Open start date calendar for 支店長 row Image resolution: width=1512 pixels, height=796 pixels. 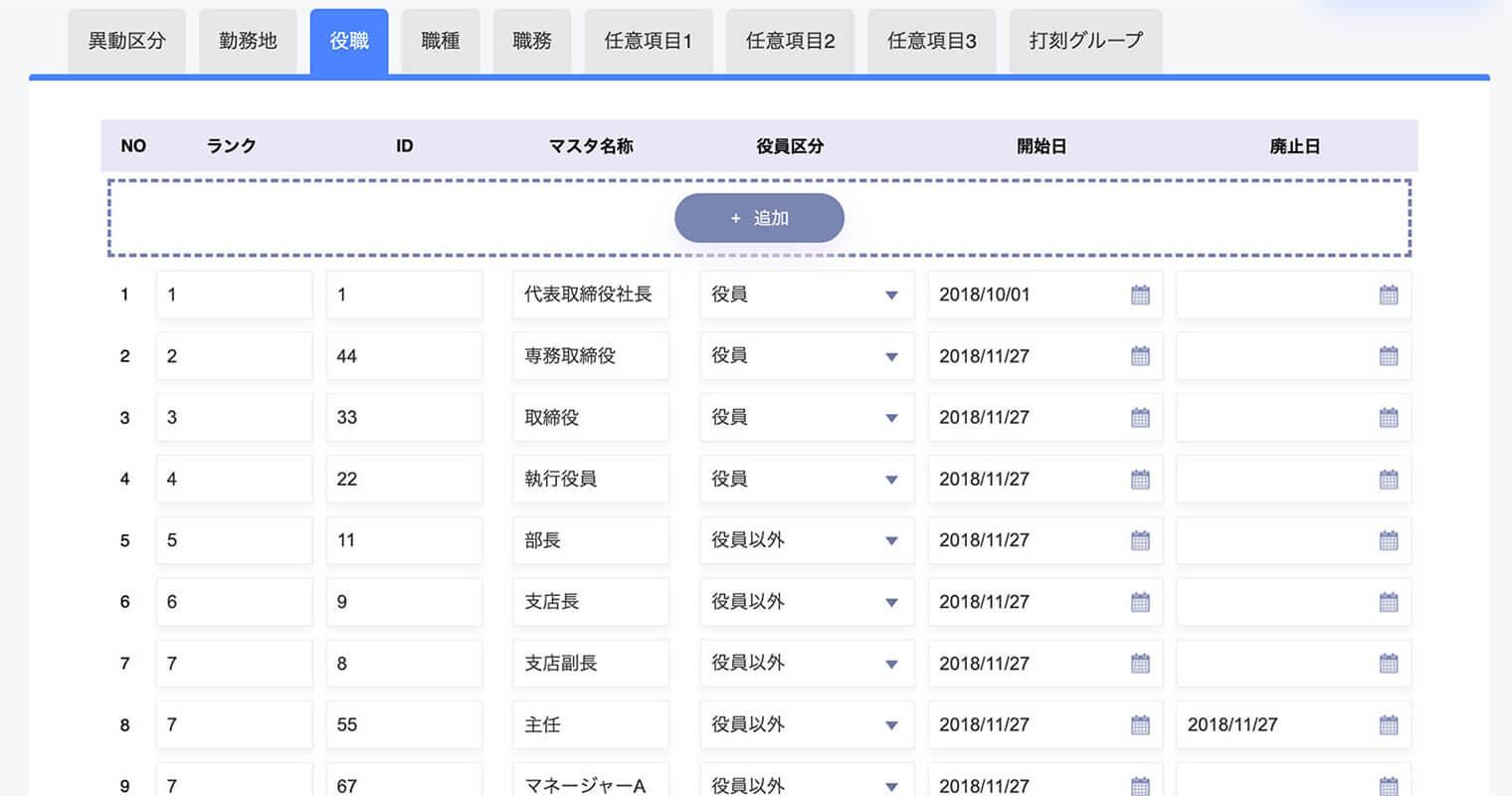tap(1140, 602)
